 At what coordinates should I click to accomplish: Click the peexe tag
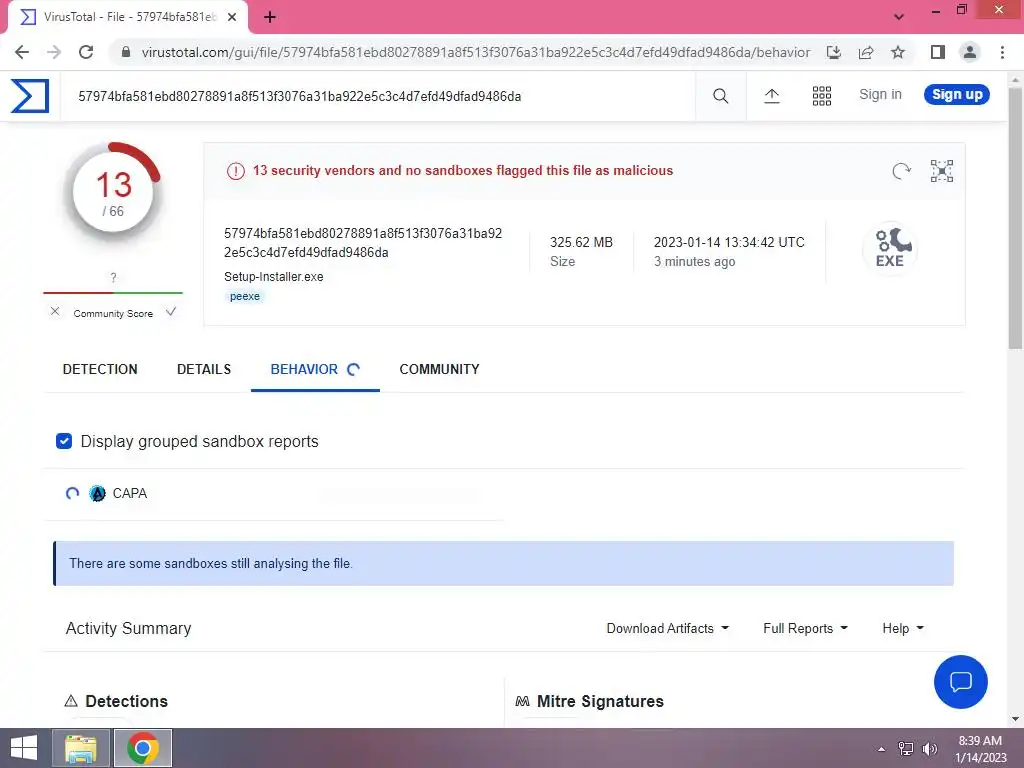coord(245,296)
